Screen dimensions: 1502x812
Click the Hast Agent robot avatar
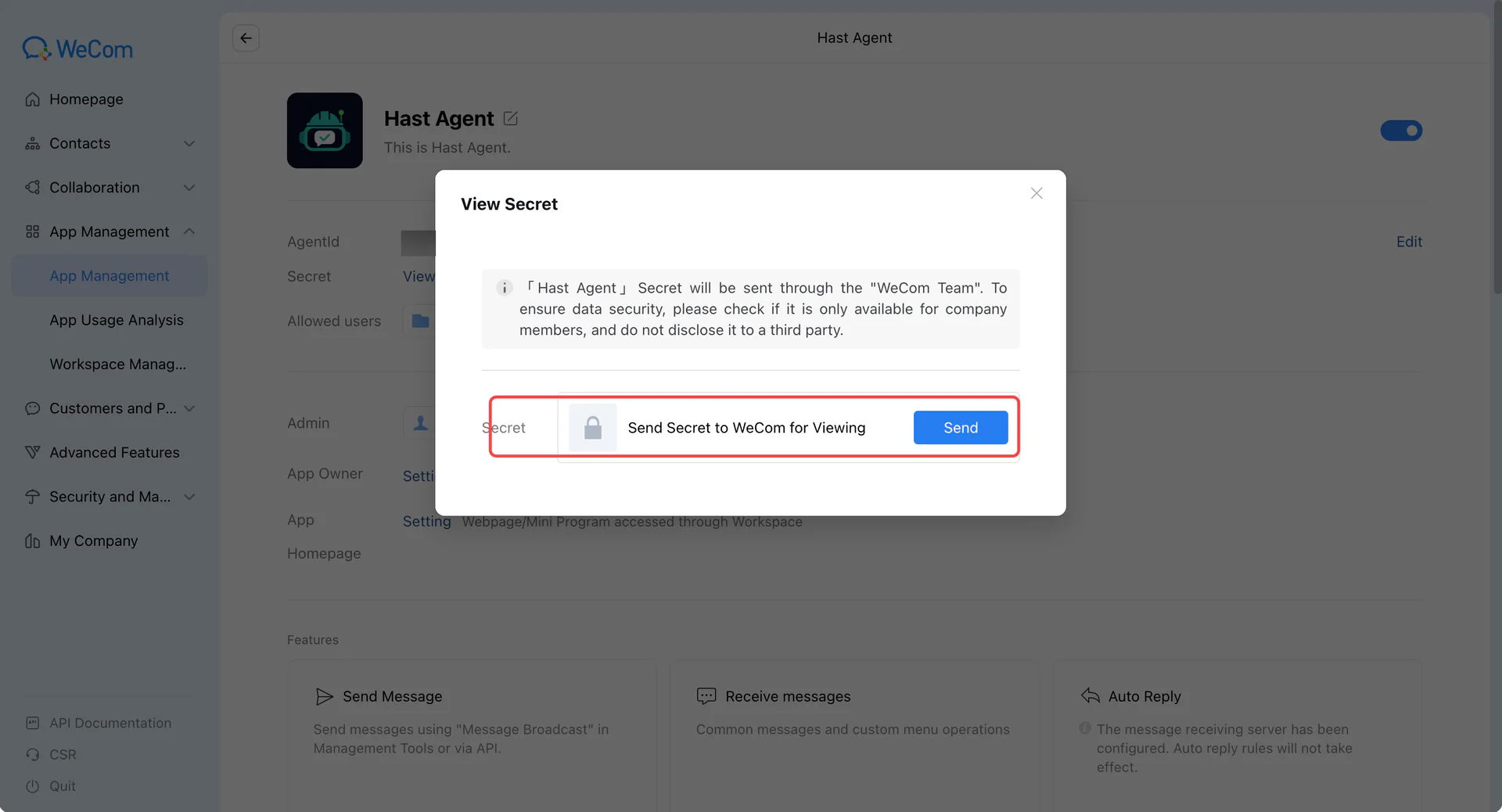tap(325, 131)
